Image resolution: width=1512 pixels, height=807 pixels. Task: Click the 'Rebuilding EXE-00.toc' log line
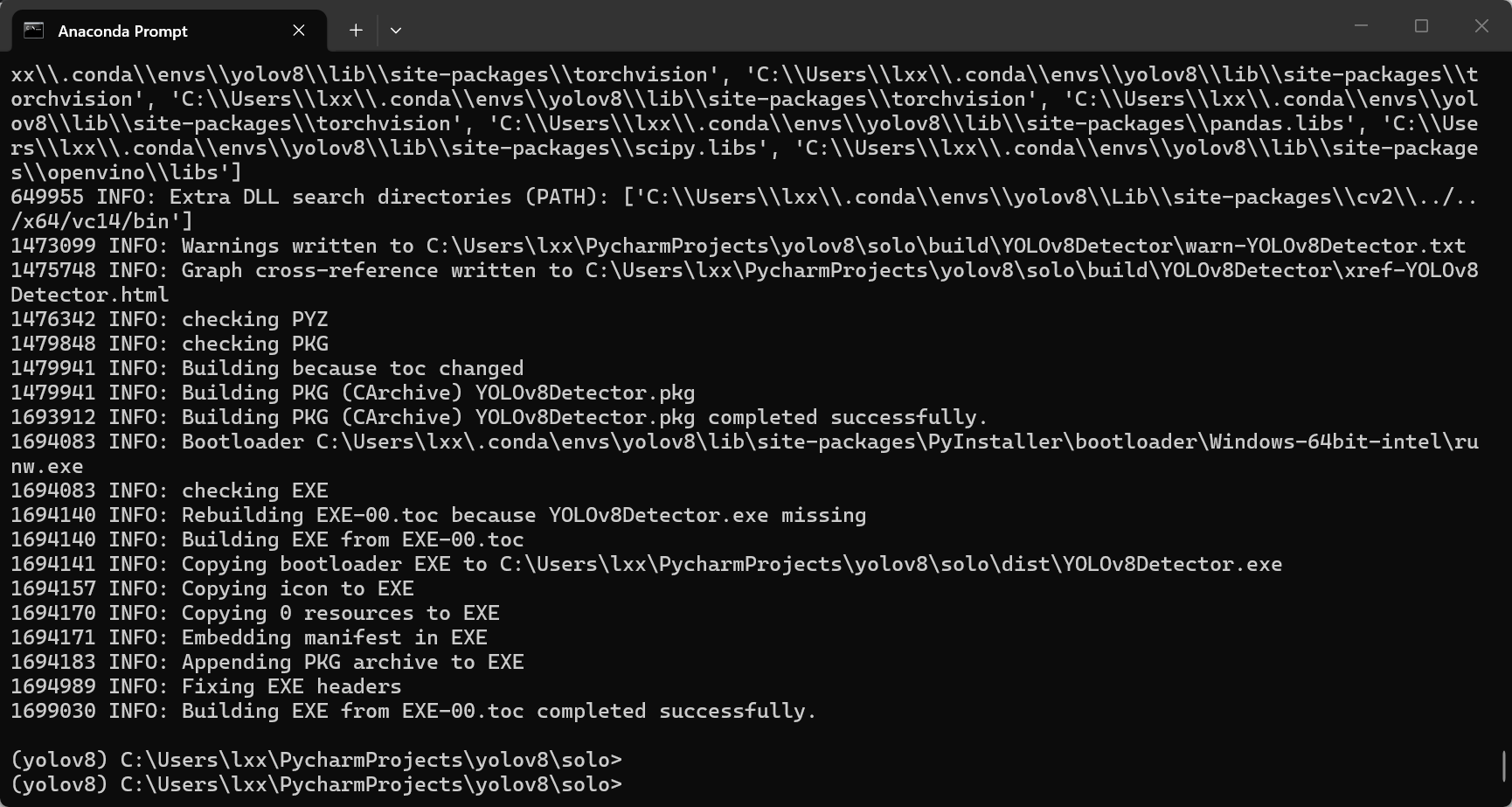tap(439, 515)
